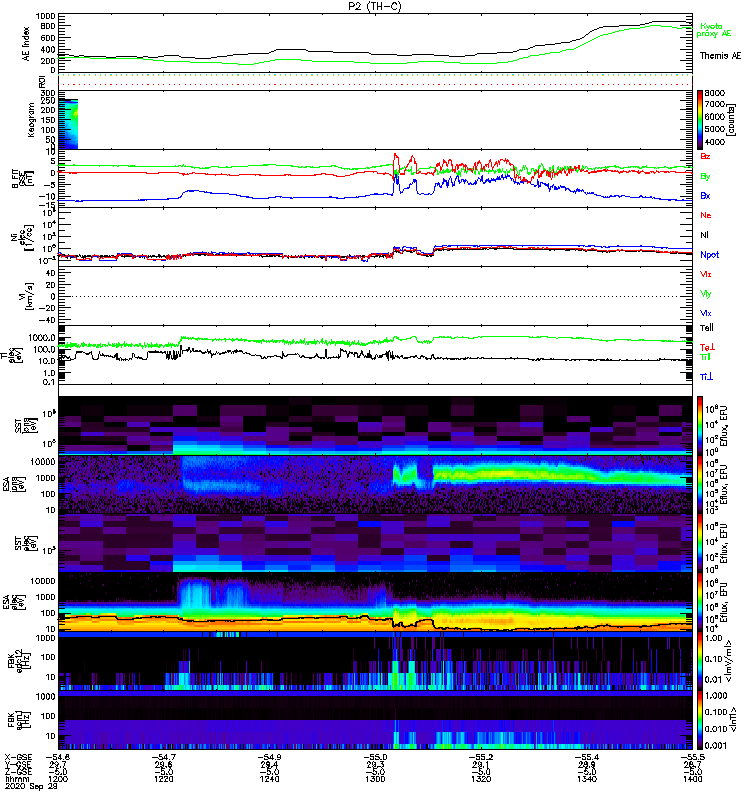Image resolution: width=750 pixels, height=800 pixels.
Task: Select the blue Npot legend label
Action: coord(710,255)
